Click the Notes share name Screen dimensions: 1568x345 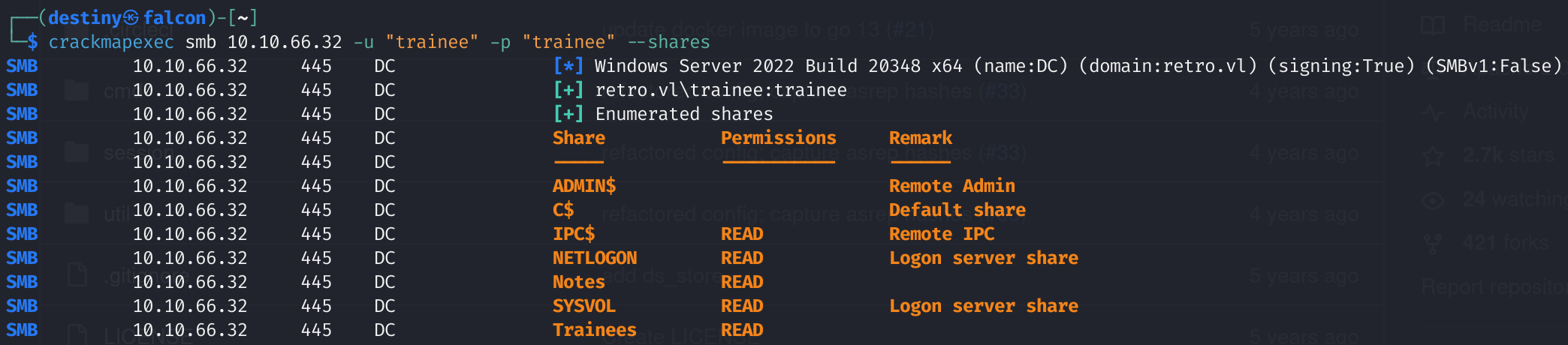[578, 282]
